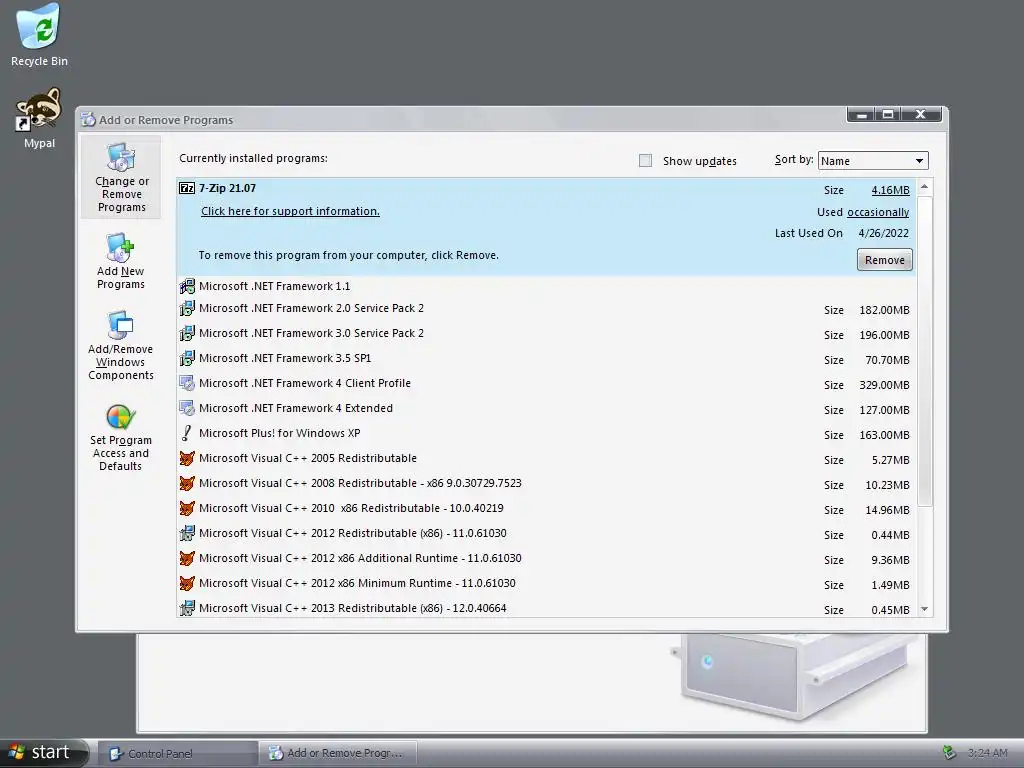Click icon for Visual C++ 2008 Redistributable
The height and width of the screenshot is (768, 1024).
click(187, 483)
